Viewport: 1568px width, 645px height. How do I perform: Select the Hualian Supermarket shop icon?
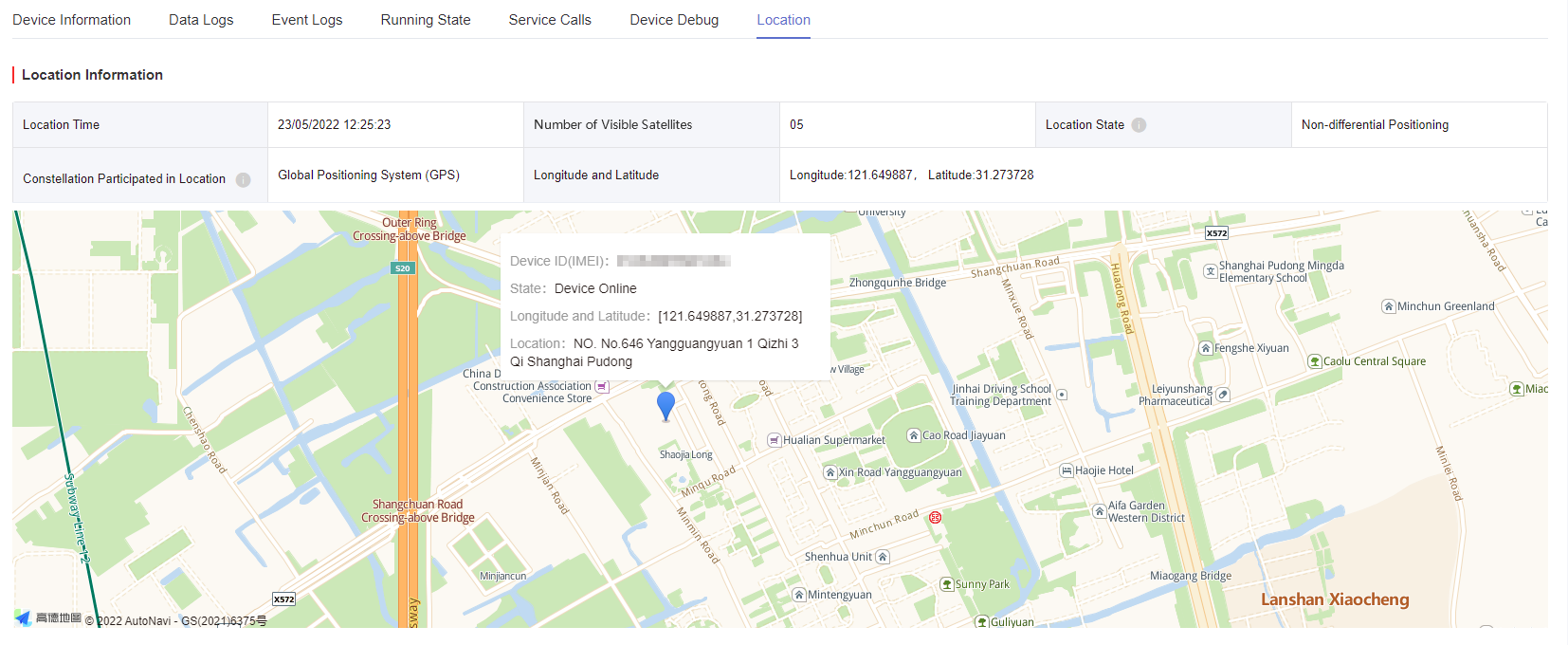tap(775, 440)
